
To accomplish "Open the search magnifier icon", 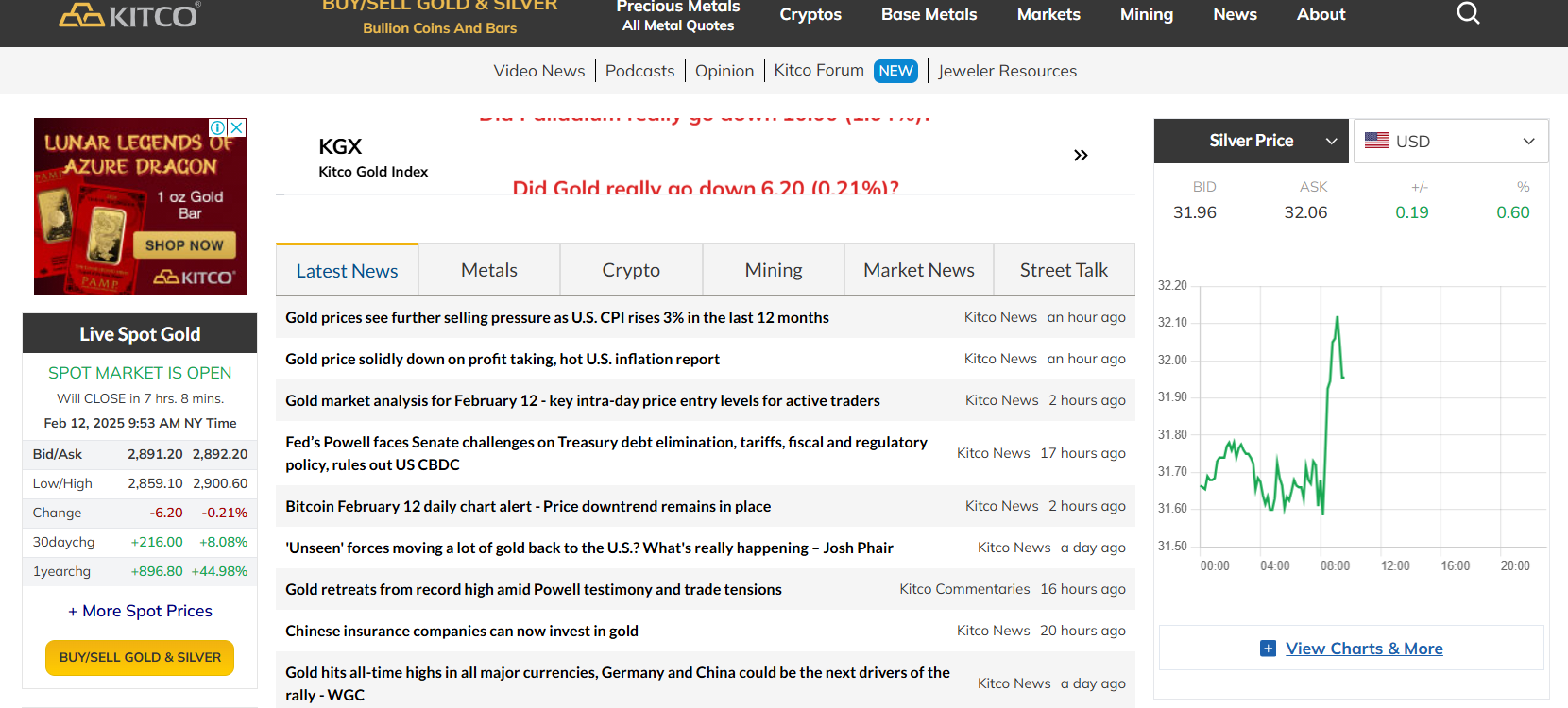I will [x=1468, y=13].
